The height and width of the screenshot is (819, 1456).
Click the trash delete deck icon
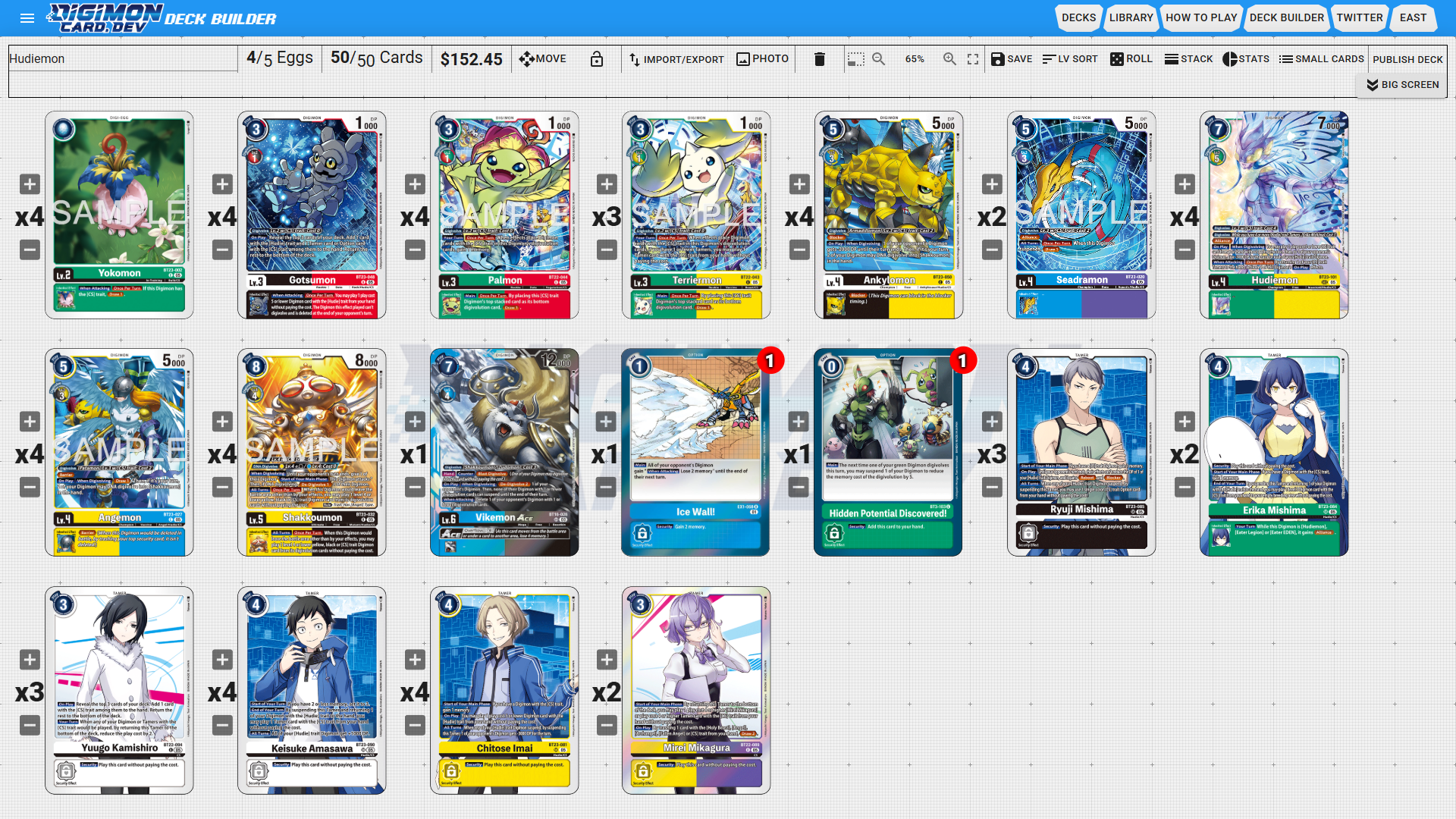coord(819,59)
